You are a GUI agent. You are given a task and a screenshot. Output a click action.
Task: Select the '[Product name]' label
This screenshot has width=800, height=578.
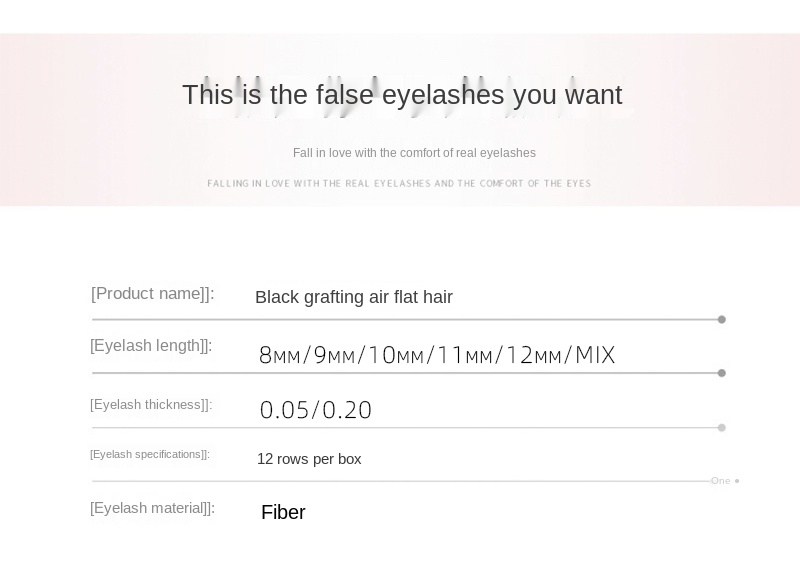153,294
